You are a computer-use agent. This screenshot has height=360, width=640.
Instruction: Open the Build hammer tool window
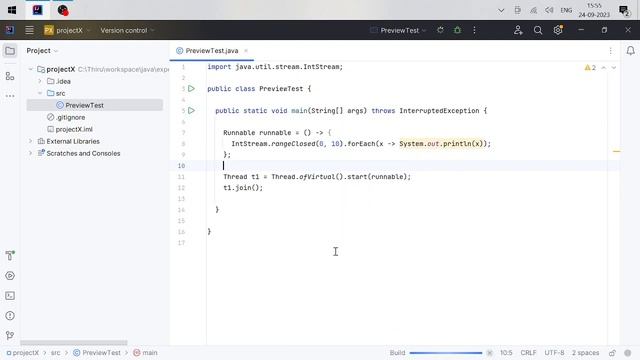click(x=10, y=256)
